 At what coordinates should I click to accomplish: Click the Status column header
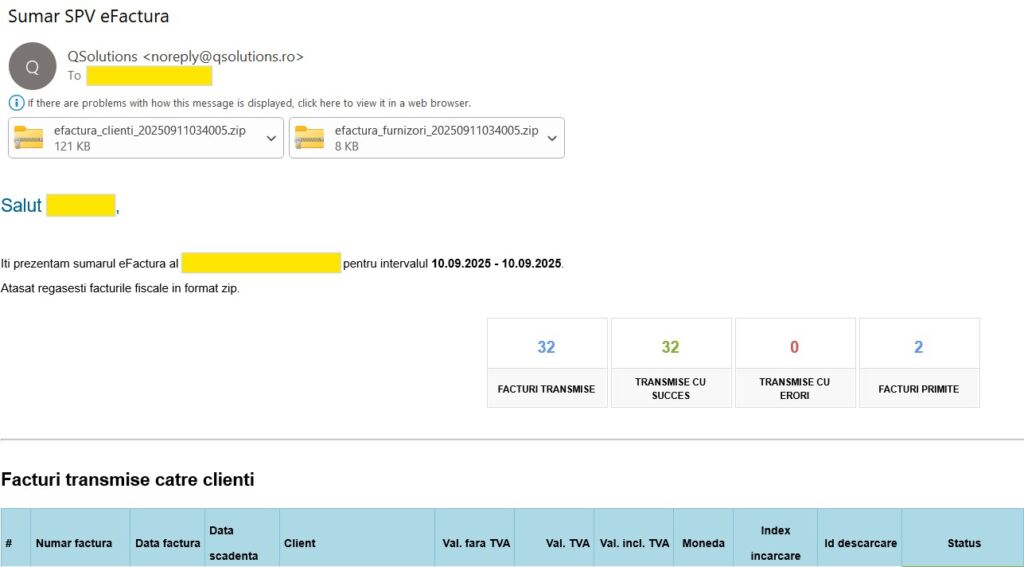tap(963, 543)
